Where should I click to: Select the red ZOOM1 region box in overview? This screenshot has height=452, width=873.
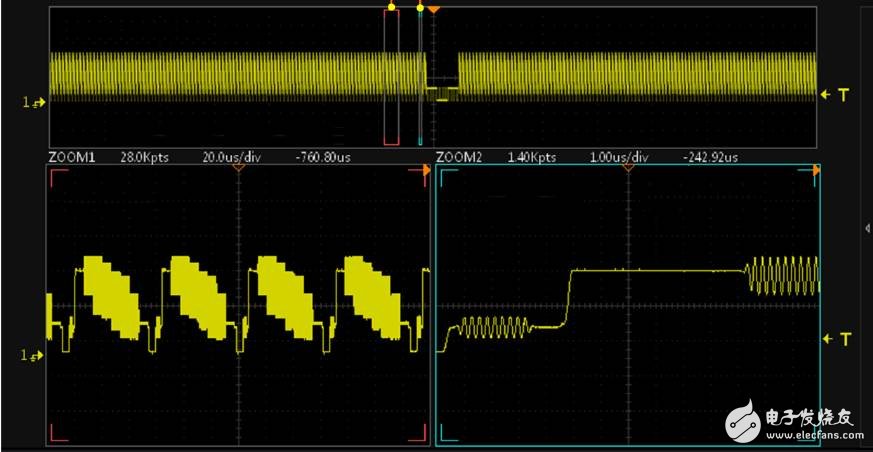tap(391, 76)
